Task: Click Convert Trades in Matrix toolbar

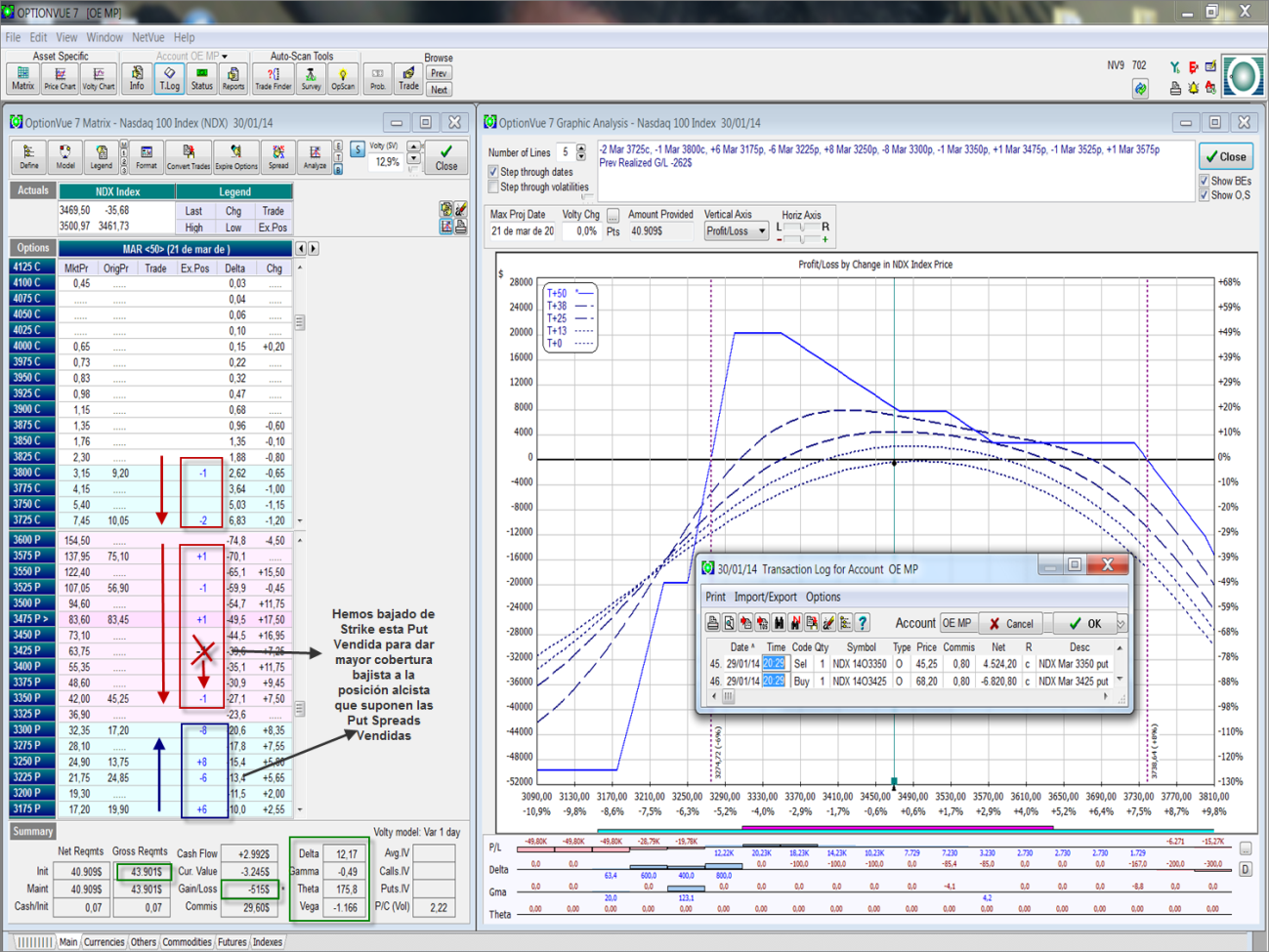Action: (188, 157)
